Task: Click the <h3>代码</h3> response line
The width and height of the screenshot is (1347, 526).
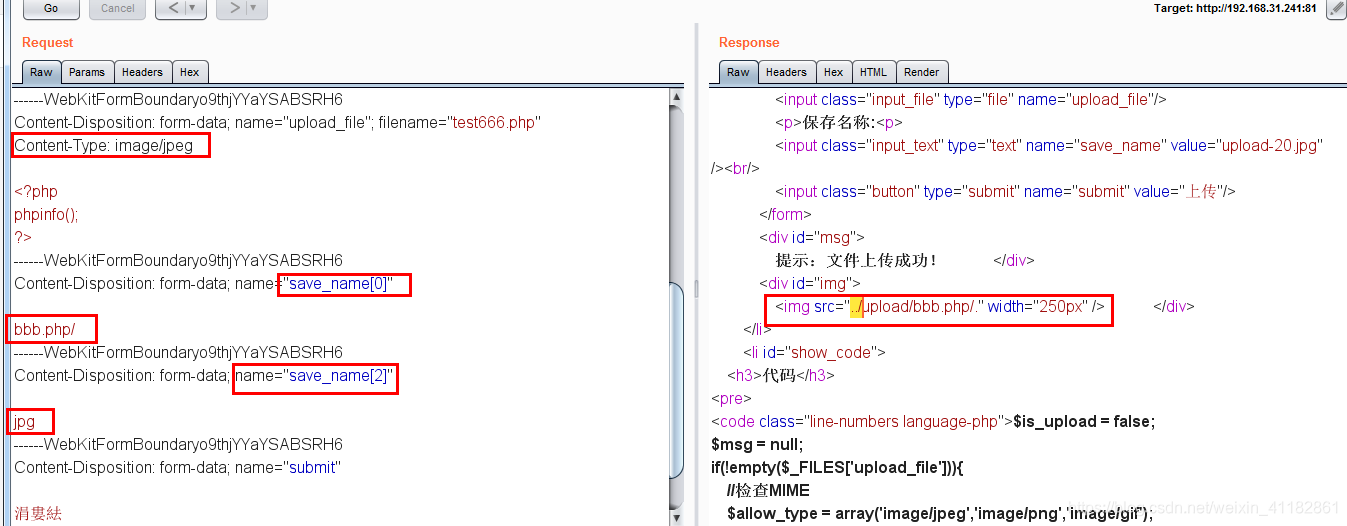Action: click(781, 376)
